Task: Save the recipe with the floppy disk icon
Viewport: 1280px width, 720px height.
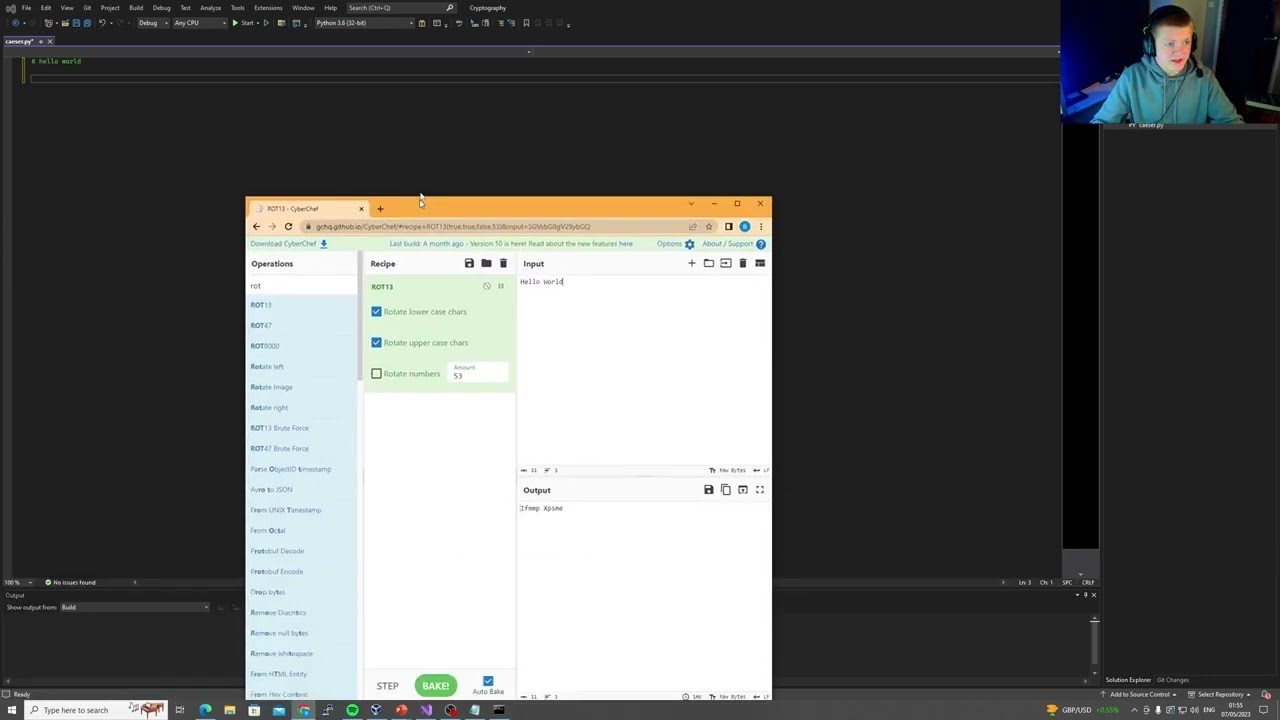Action: (x=469, y=264)
